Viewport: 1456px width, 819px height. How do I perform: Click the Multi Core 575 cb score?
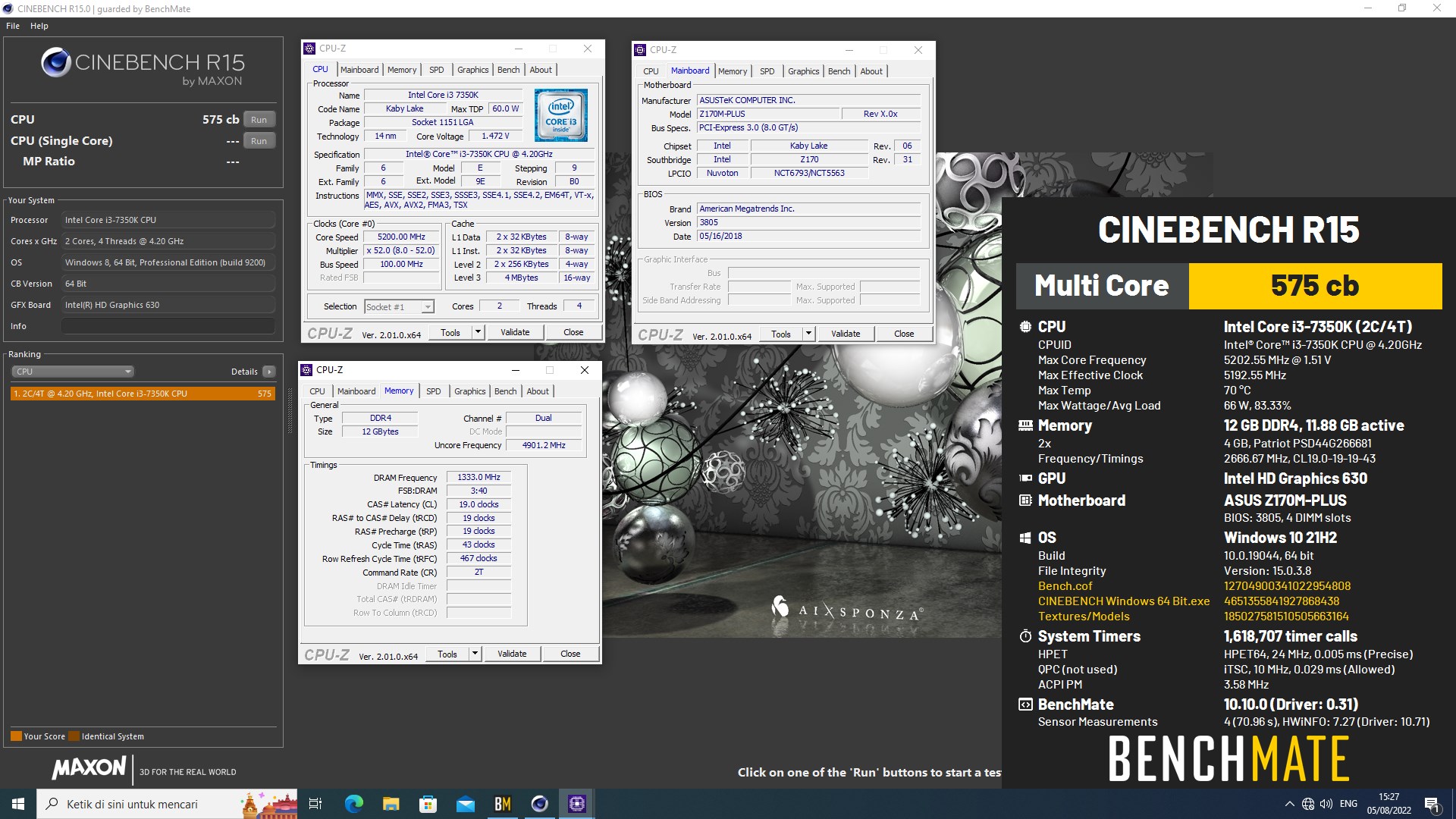[x=1314, y=286]
